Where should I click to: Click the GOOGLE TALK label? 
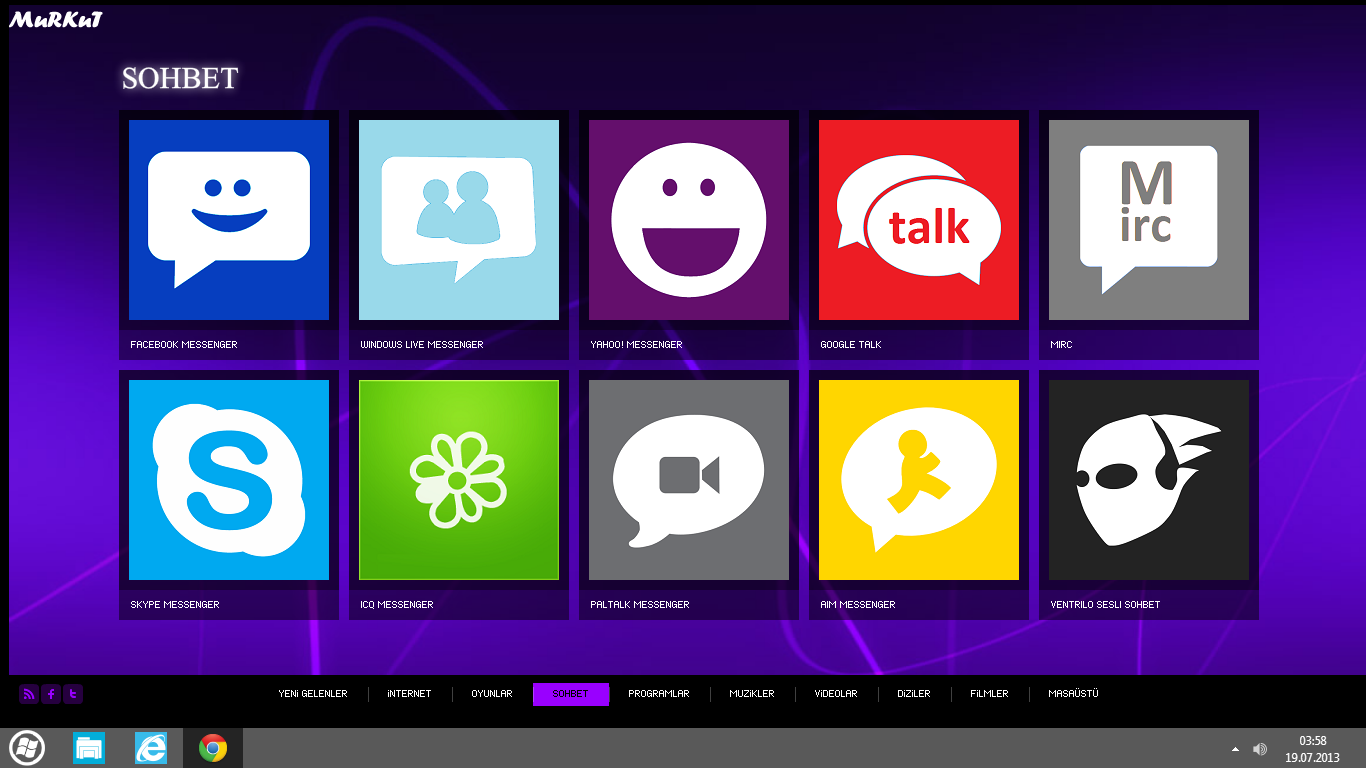click(851, 345)
